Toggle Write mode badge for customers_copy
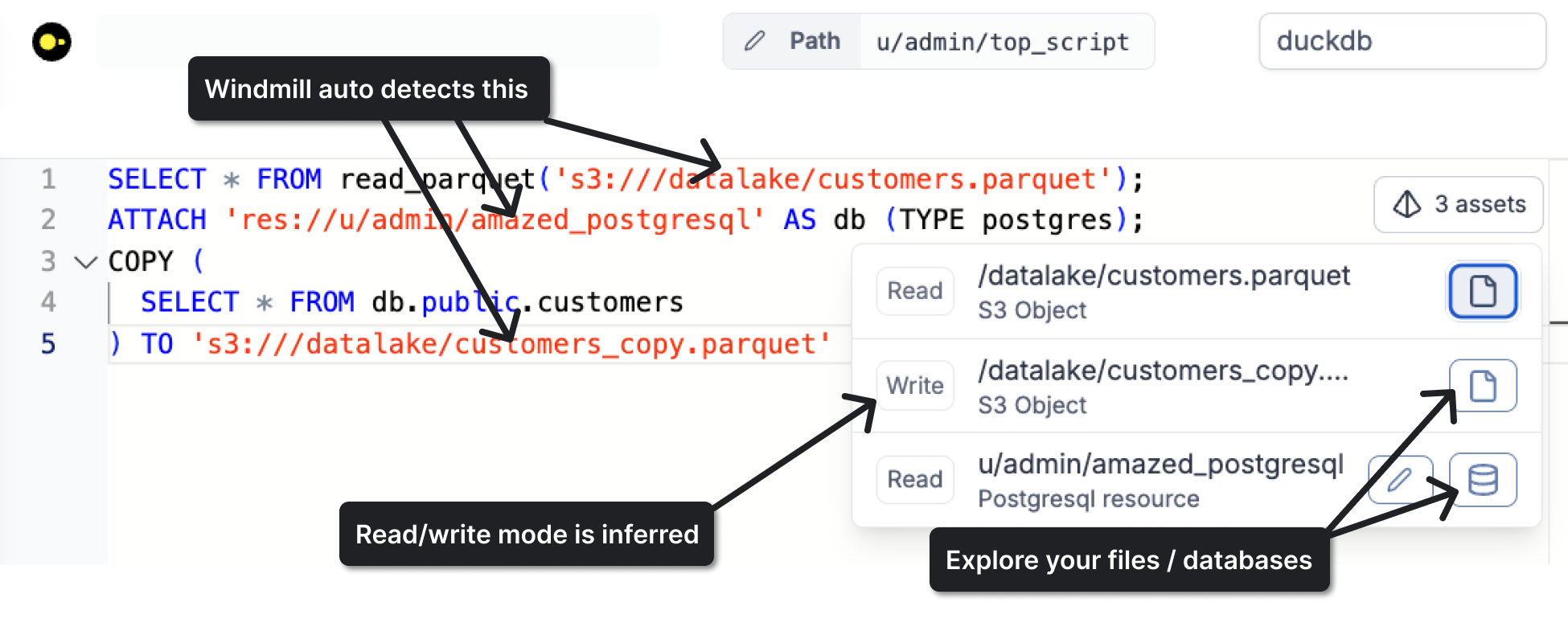 914,385
